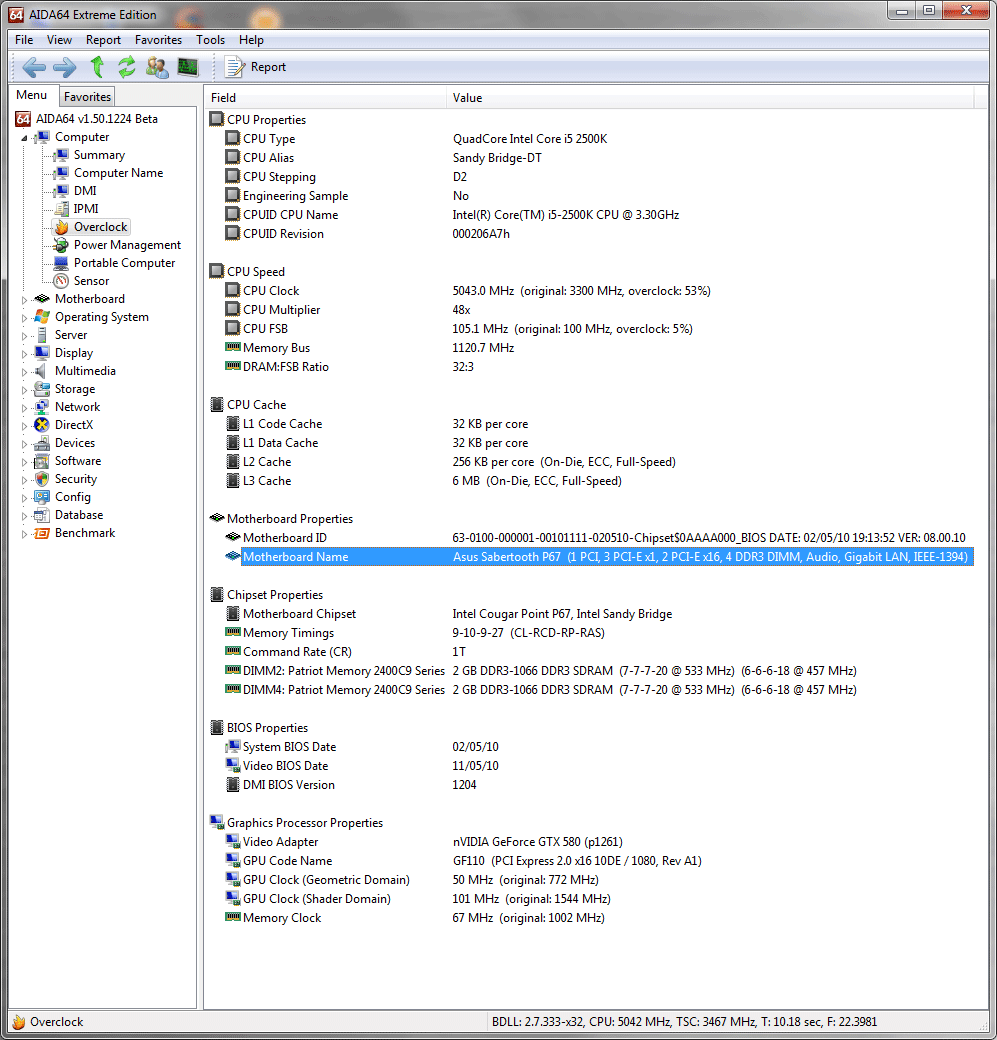Viewport: 997px width, 1040px height.
Task: Click the Value column header
Action: (710, 98)
